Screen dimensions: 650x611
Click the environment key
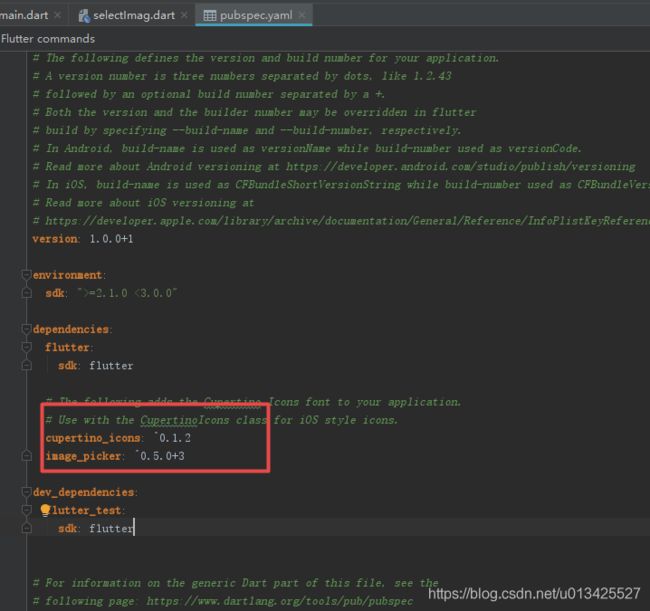point(67,275)
